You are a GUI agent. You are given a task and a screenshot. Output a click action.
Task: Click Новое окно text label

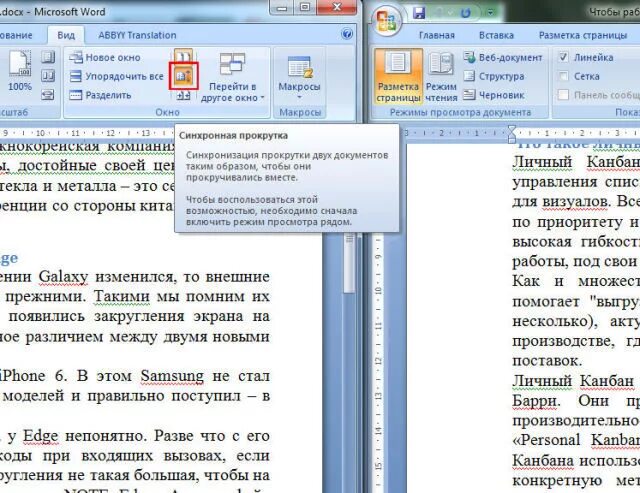[x=113, y=58]
